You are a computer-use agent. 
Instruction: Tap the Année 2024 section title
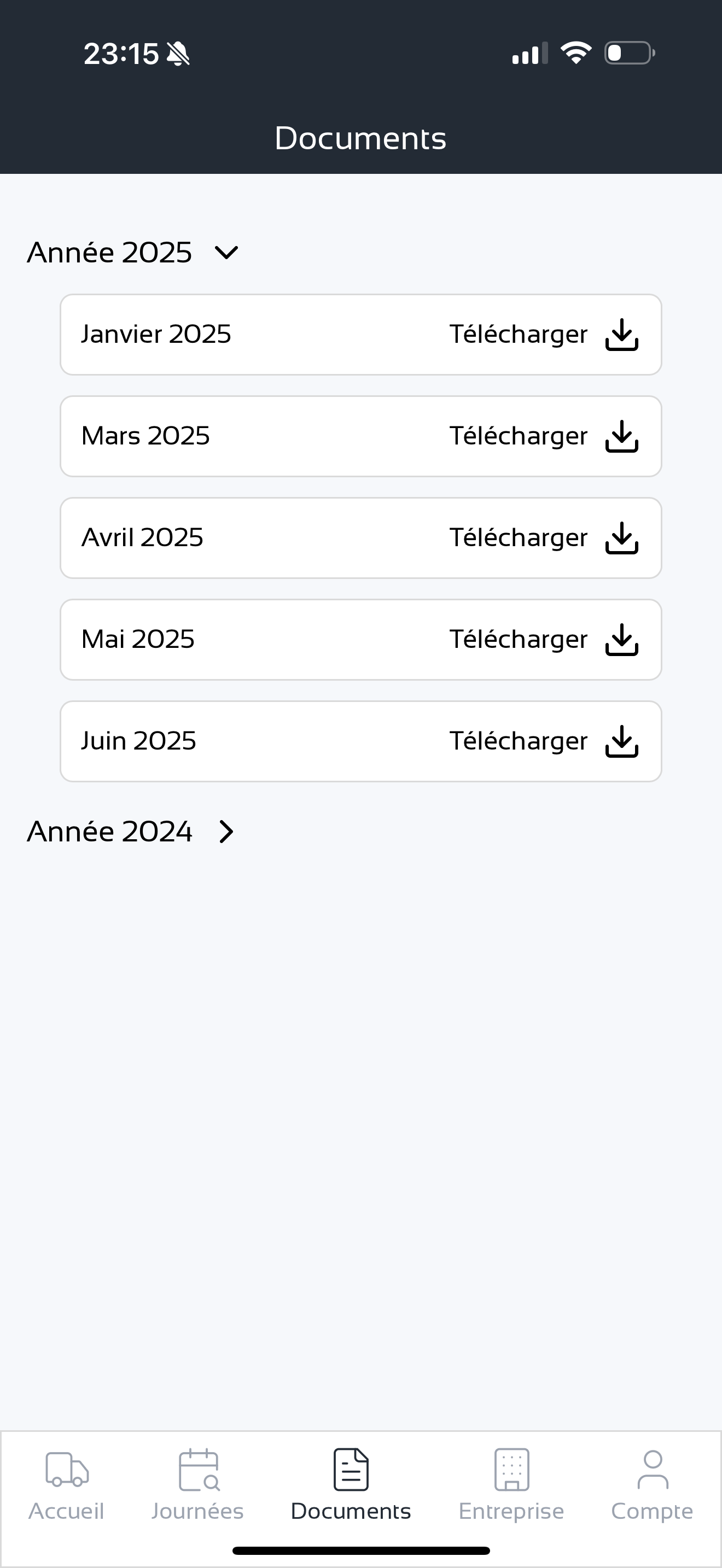coord(109,832)
